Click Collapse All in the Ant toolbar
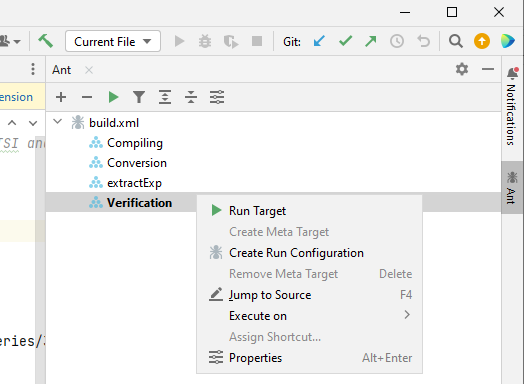Image resolution: width=524 pixels, height=384 pixels. tap(191, 97)
